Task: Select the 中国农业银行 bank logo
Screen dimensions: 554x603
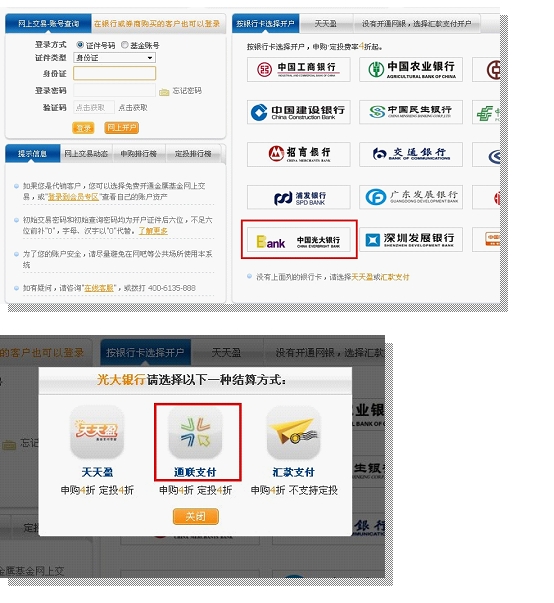Action: point(411,69)
